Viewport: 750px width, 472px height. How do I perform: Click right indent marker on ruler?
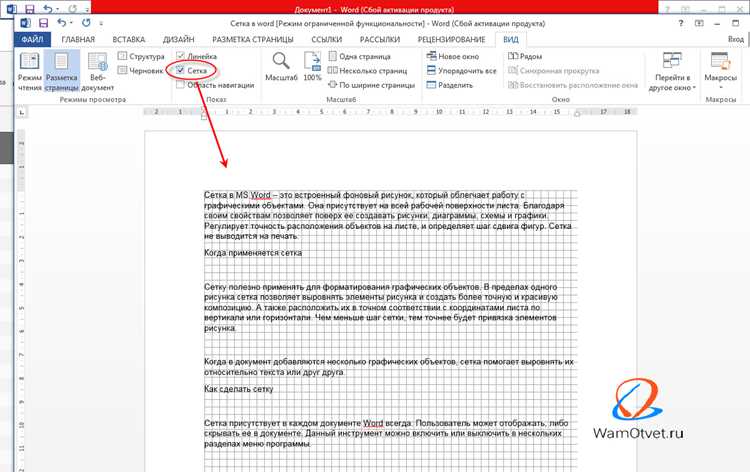(577, 114)
